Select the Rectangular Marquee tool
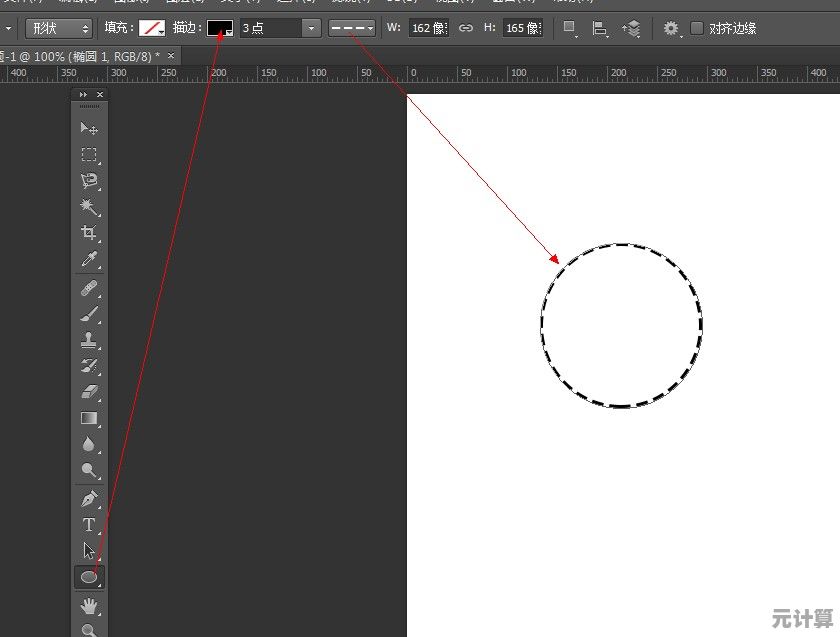 click(x=89, y=155)
